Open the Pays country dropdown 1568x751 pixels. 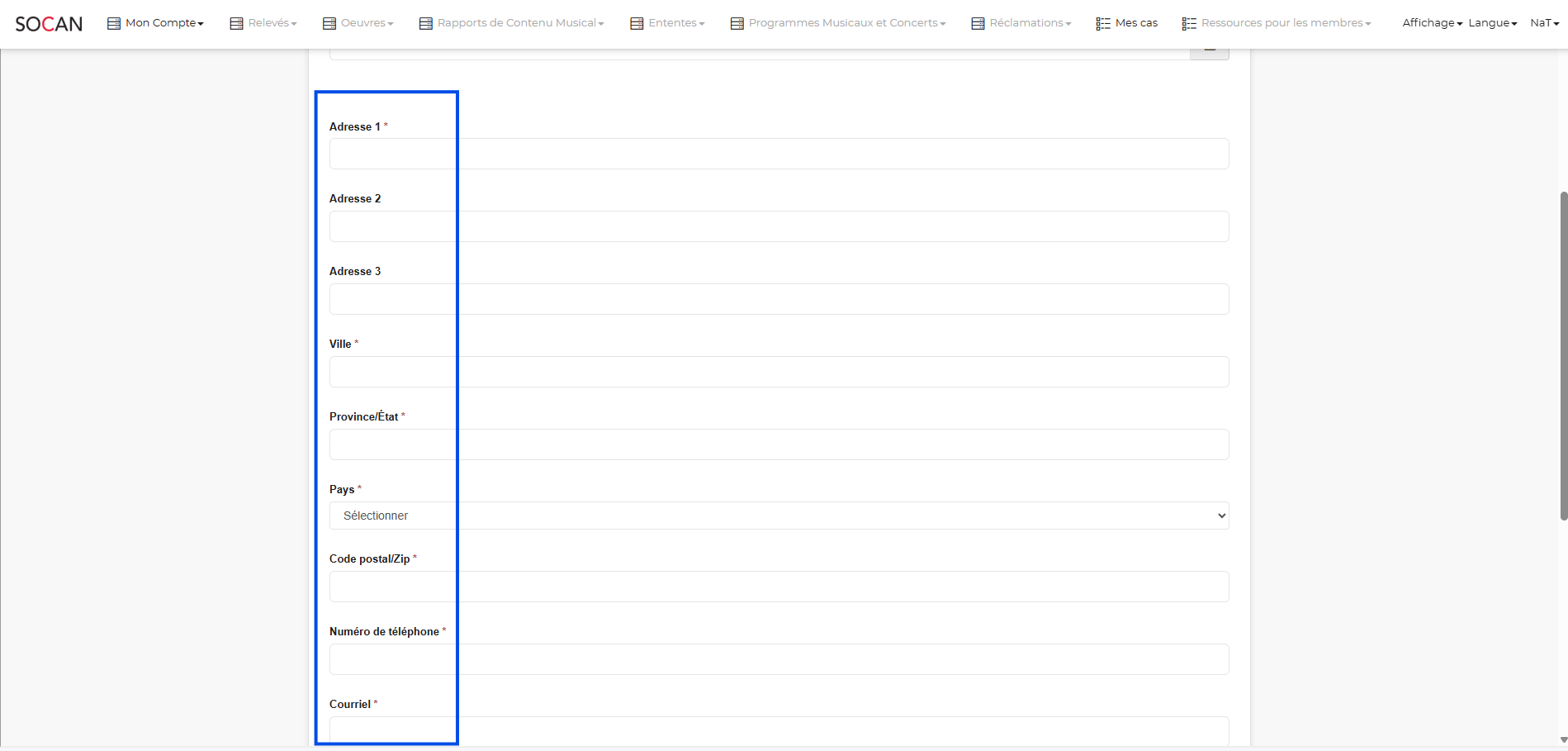(779, 516)
